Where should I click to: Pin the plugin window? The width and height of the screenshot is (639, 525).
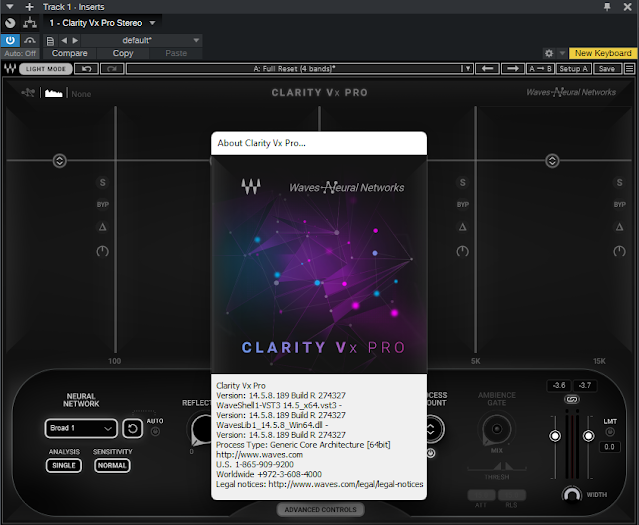[x=607, y=7]
